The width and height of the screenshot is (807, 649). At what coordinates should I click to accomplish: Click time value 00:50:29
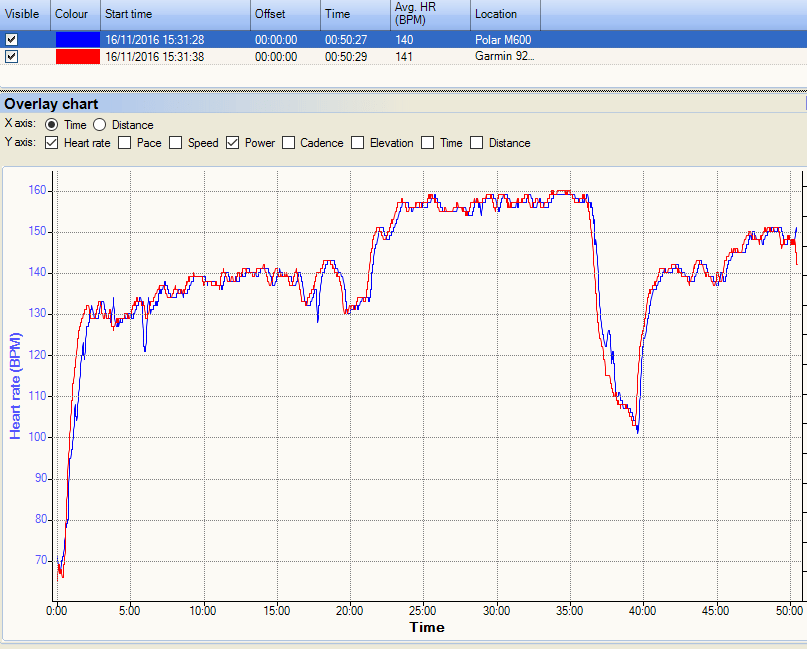point(346,57)
